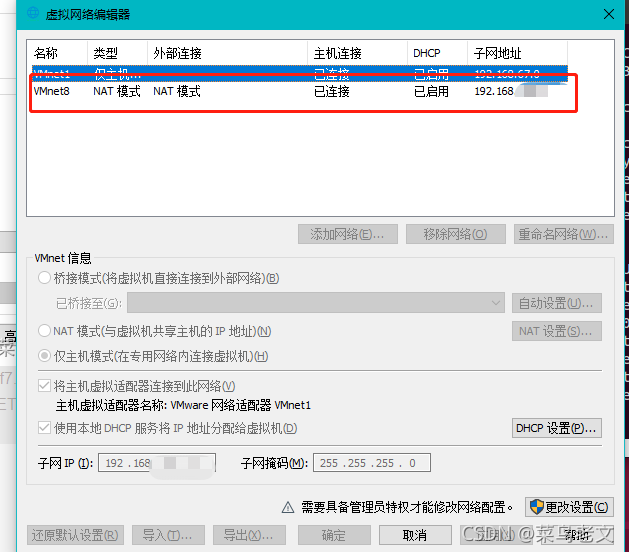
Task: Click the 取消 button
Action: coord(415,535)
